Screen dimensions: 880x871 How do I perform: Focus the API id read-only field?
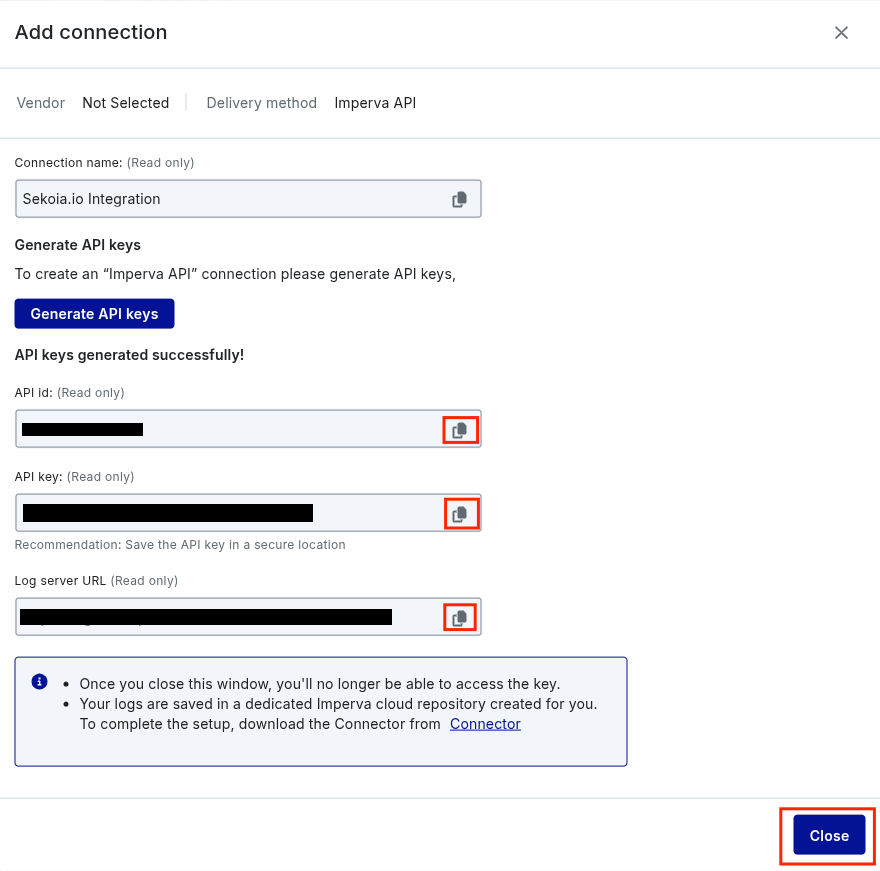pyautogui.click(x=280, y=429)
